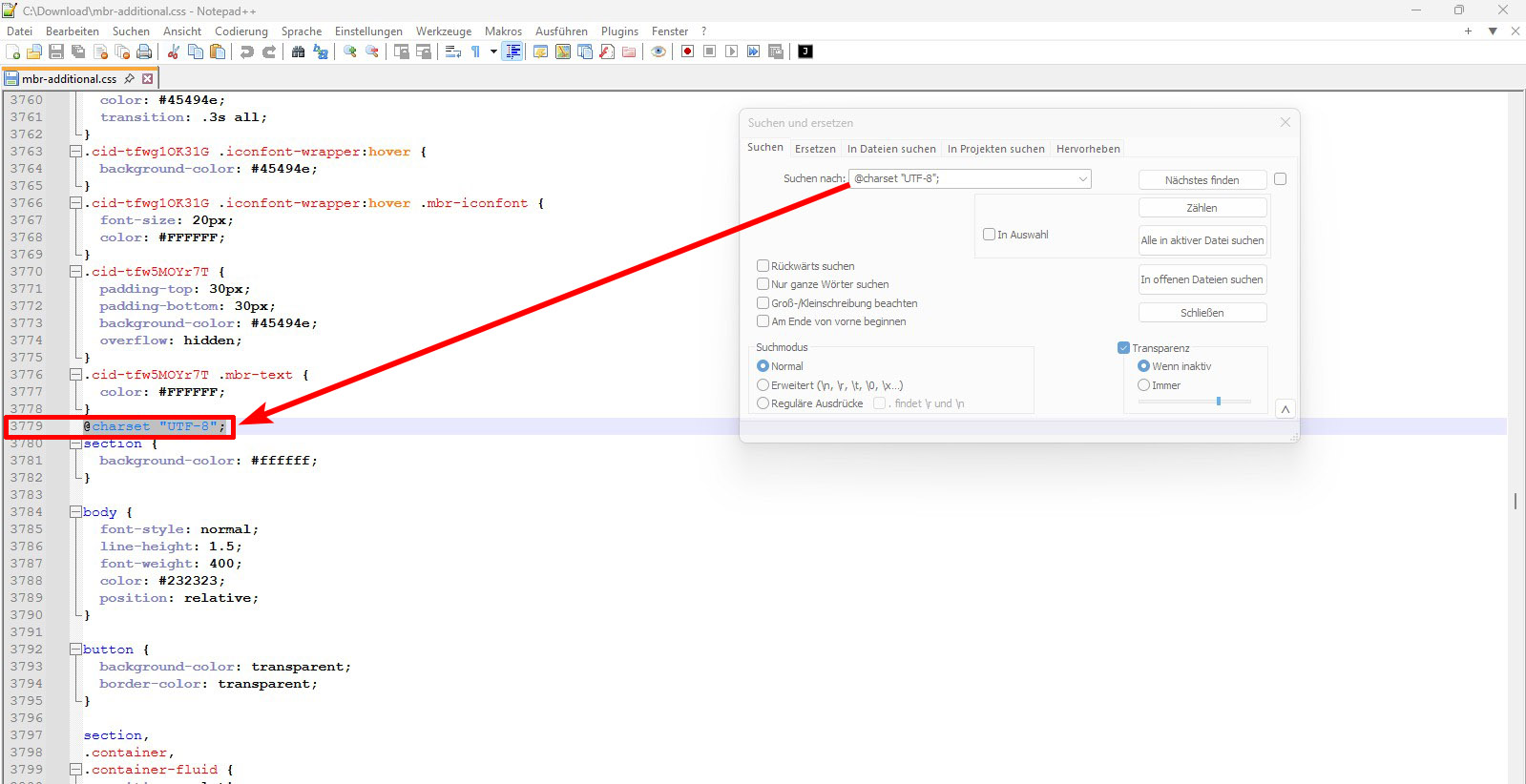Enable 'Rückwärts suchen' checkbox
The width and height of the screenshot is (1526, 784).
pos(763,266)
